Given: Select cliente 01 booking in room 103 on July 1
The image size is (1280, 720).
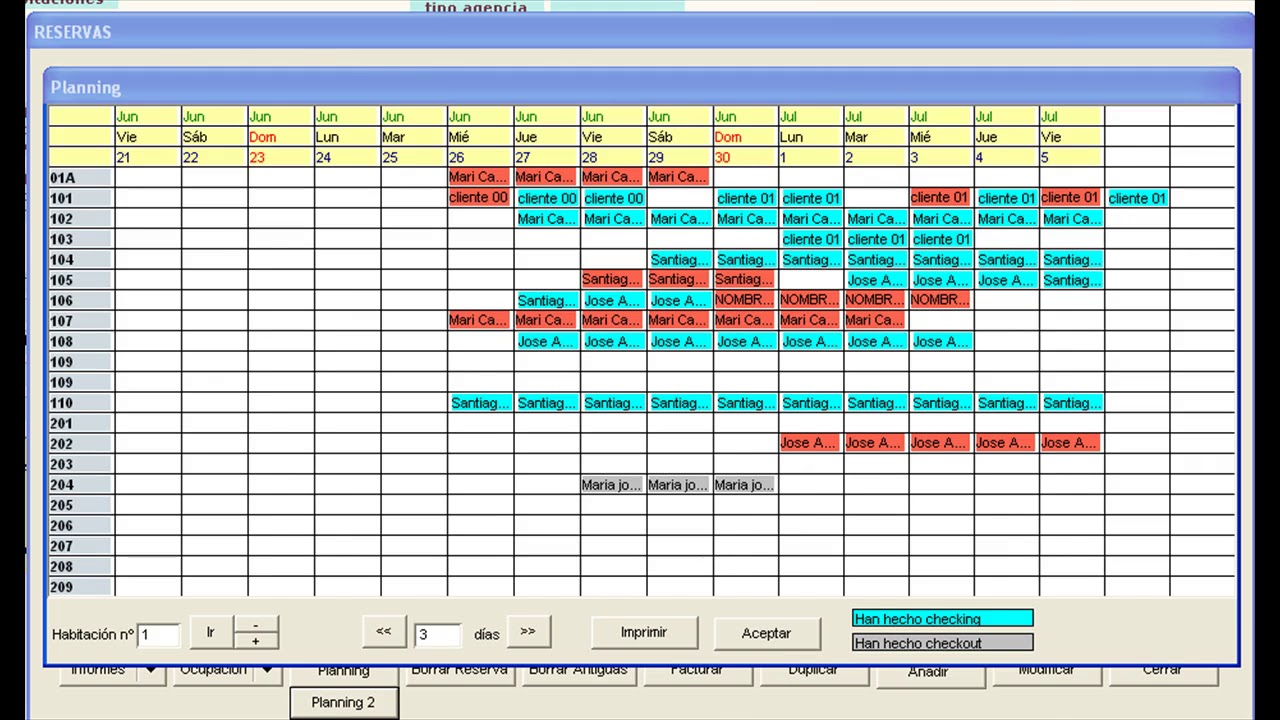Looking at the screenshot, I should point(811,239).
